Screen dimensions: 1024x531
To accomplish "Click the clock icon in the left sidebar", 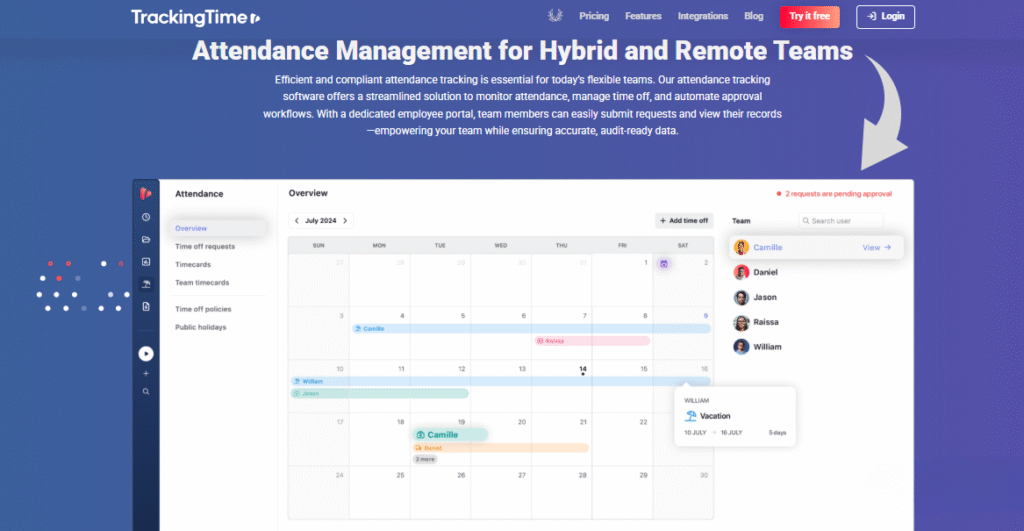I will [146, 217].
